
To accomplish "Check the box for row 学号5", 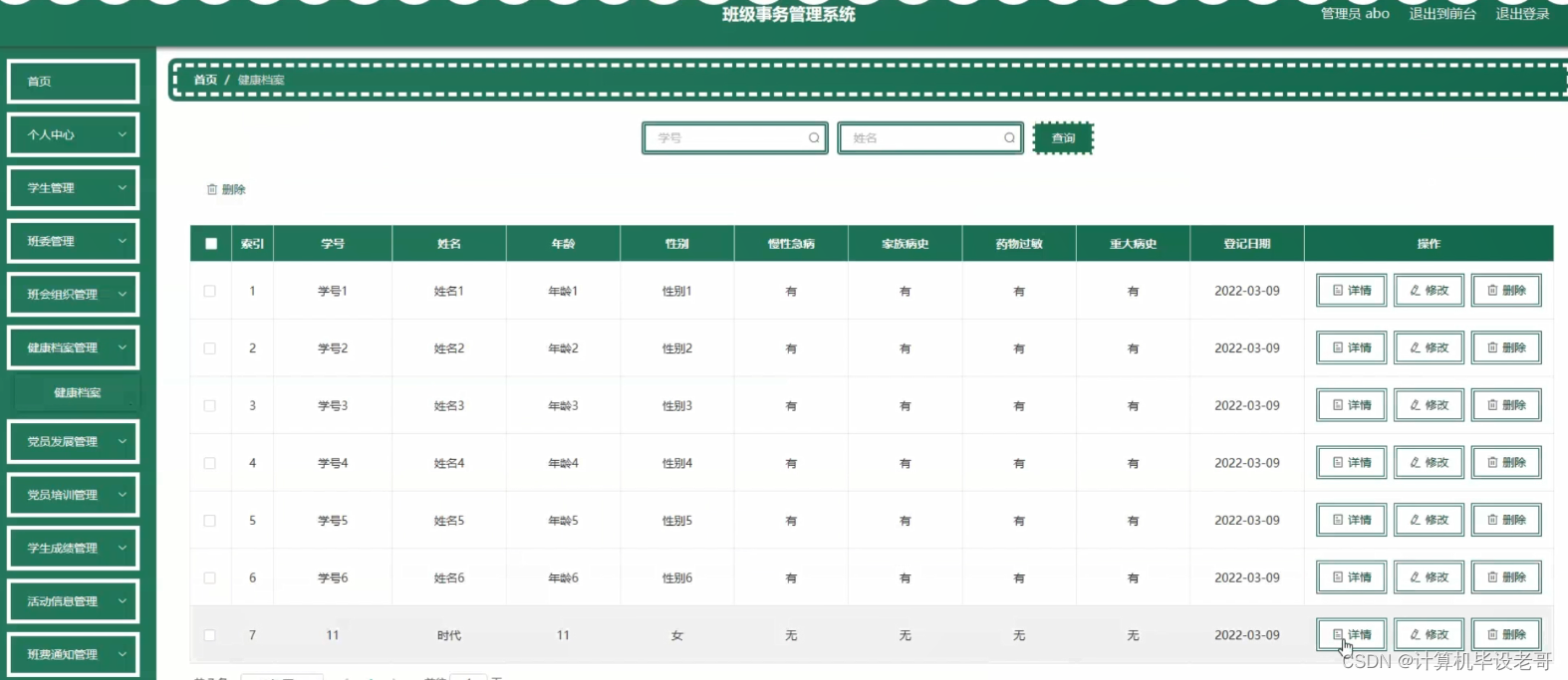I will pos(209,521).
